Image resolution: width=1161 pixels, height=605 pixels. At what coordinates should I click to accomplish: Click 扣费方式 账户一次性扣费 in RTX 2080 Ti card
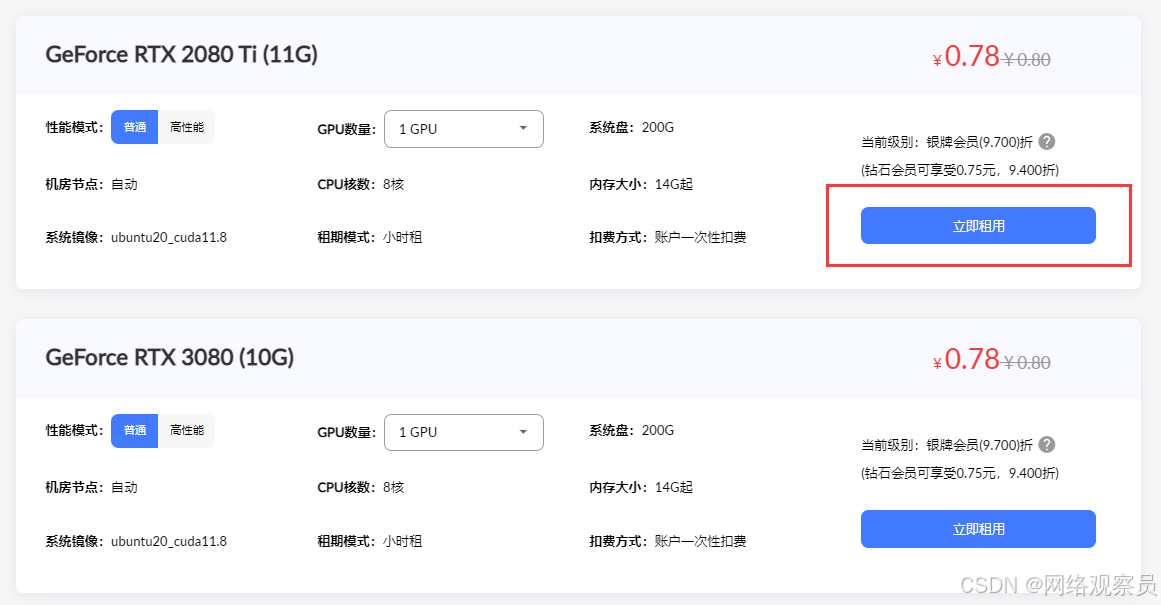(x=668, y=238)
